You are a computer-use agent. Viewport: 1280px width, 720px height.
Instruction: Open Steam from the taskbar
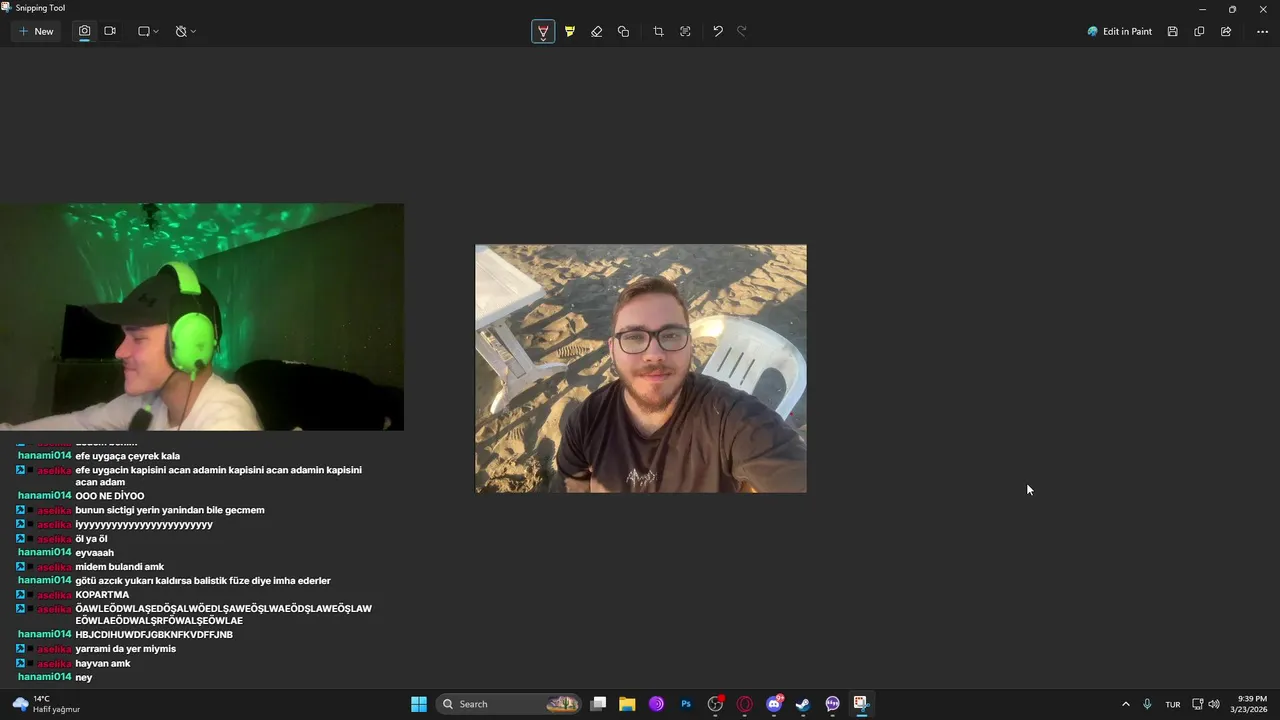(x=803, y=704)
